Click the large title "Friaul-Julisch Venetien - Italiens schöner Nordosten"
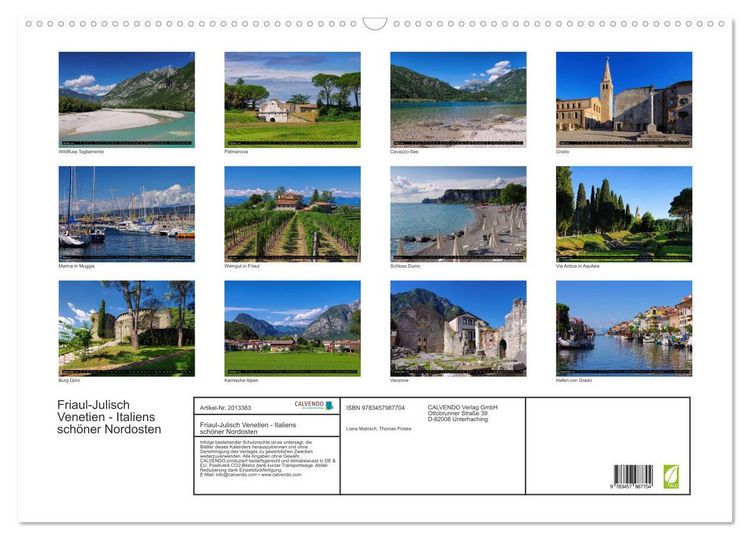 (109, 417)
